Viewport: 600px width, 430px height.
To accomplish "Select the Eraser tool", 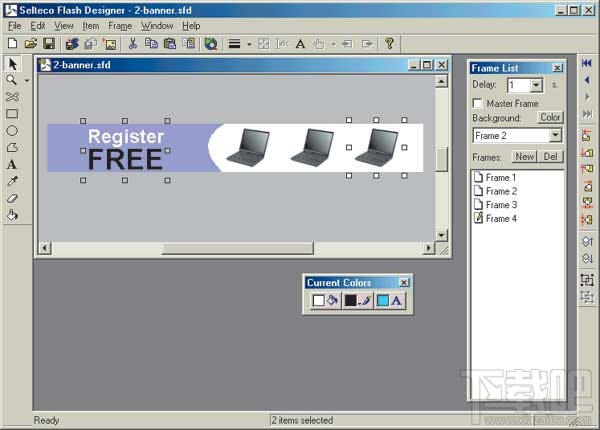I will (12, 198).
